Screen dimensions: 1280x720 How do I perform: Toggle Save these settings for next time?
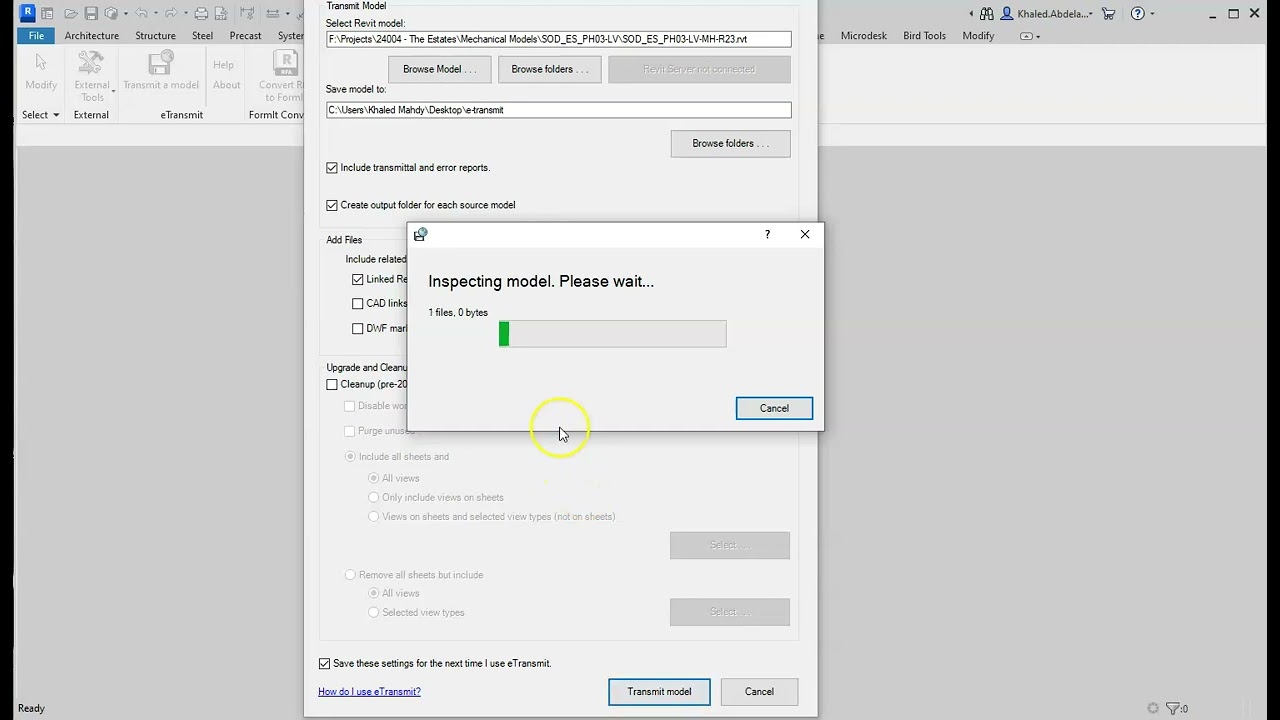(324, 664)
